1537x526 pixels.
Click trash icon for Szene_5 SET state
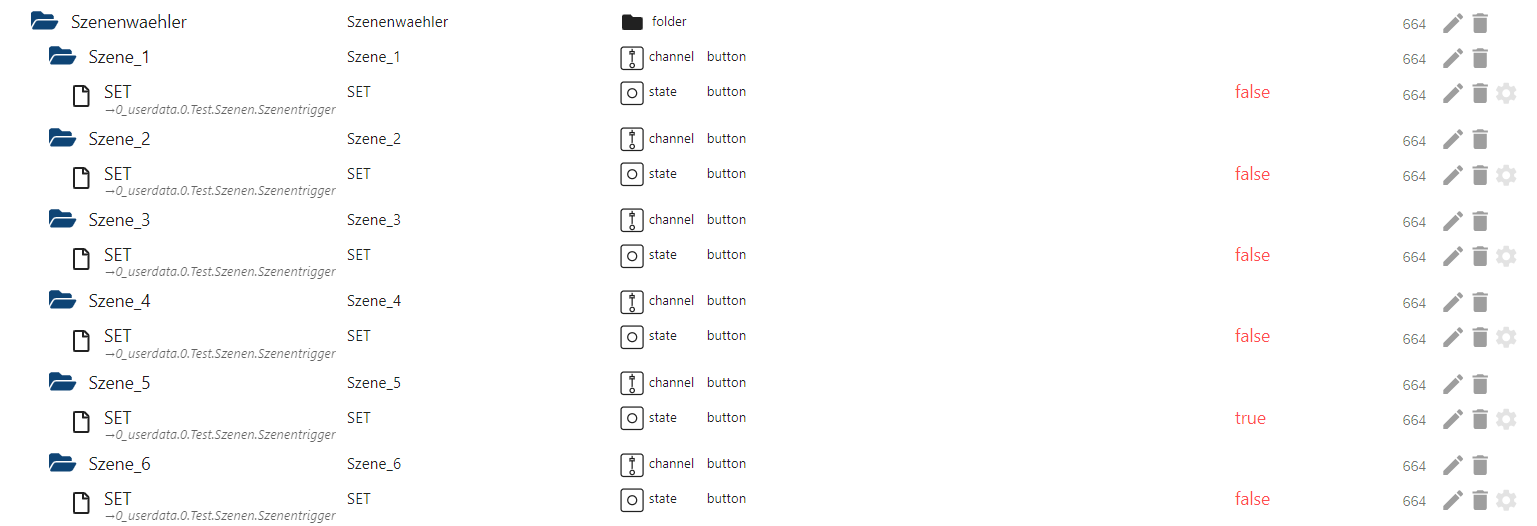[x=1481, y=419]
